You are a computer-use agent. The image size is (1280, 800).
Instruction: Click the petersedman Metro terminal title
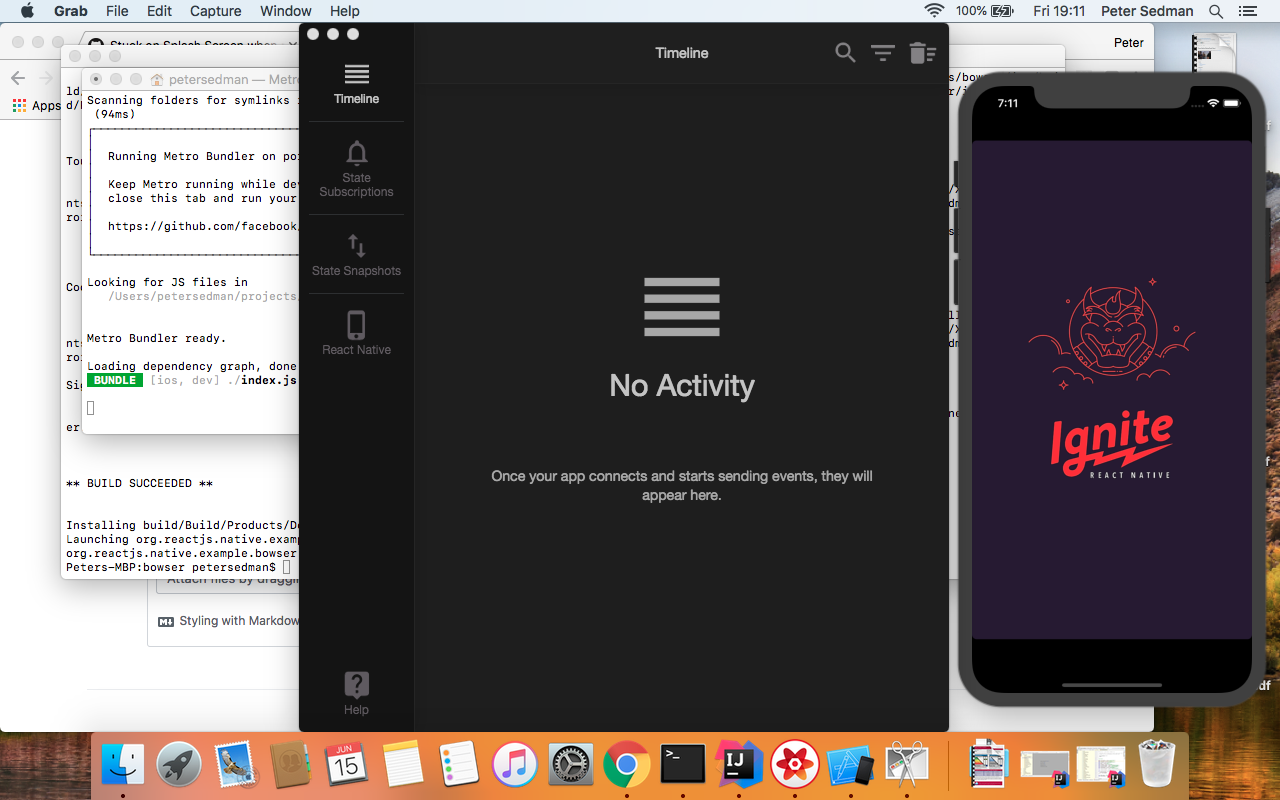225,79
